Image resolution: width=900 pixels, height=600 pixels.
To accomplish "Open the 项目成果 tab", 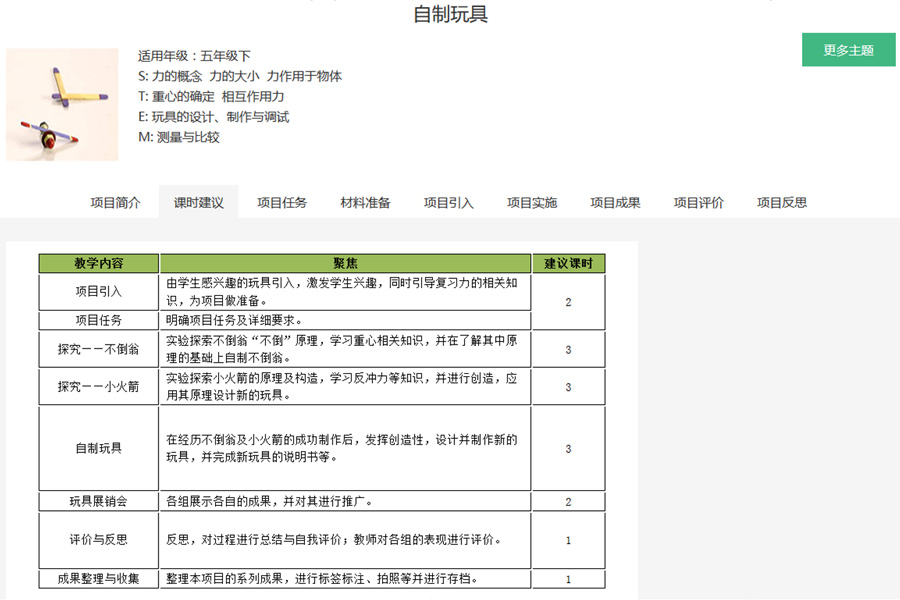I will click(615, 202).
